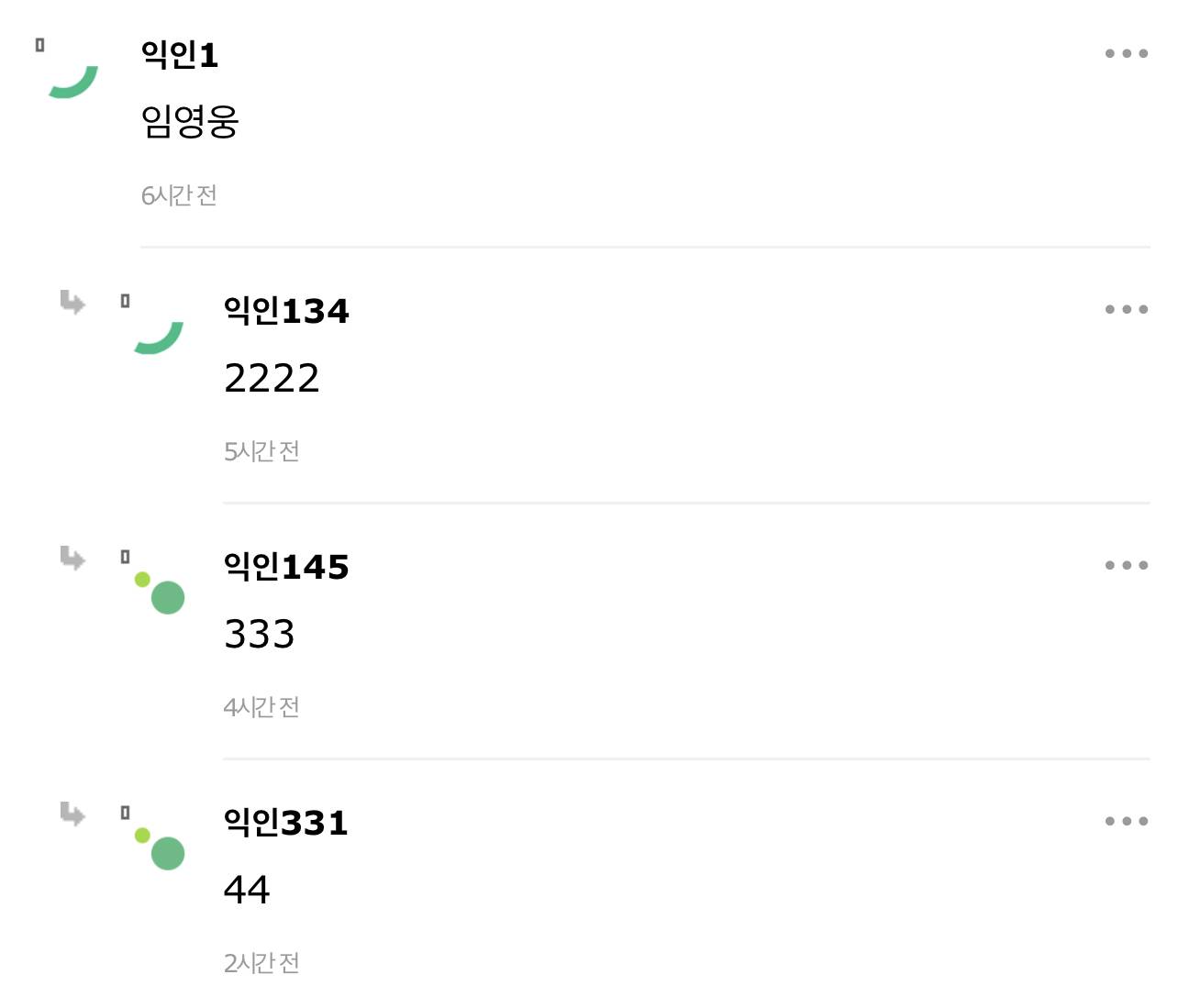Screen dimensions: 1178x1008
Task: Show more options for 익인331's reply
Action: 1126,822
